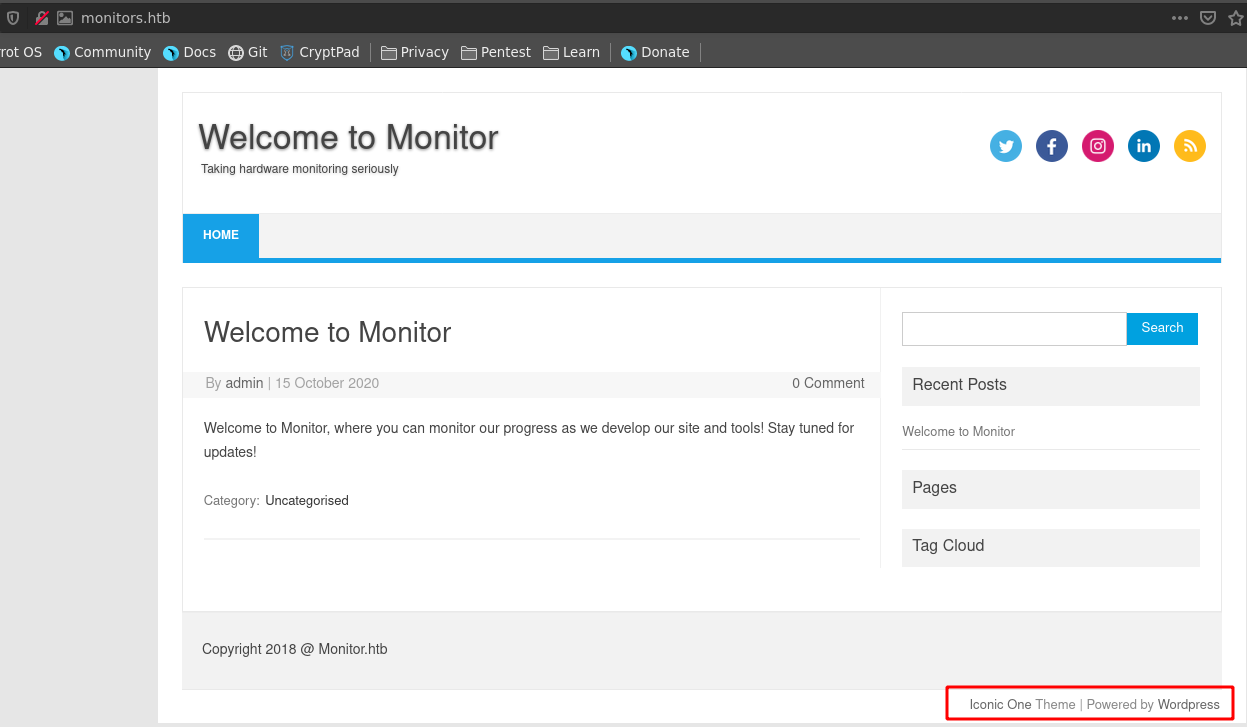Open the Community bookmark
Image resolution: width=1247 pixels, height=727 pixels.
(103, 52)
